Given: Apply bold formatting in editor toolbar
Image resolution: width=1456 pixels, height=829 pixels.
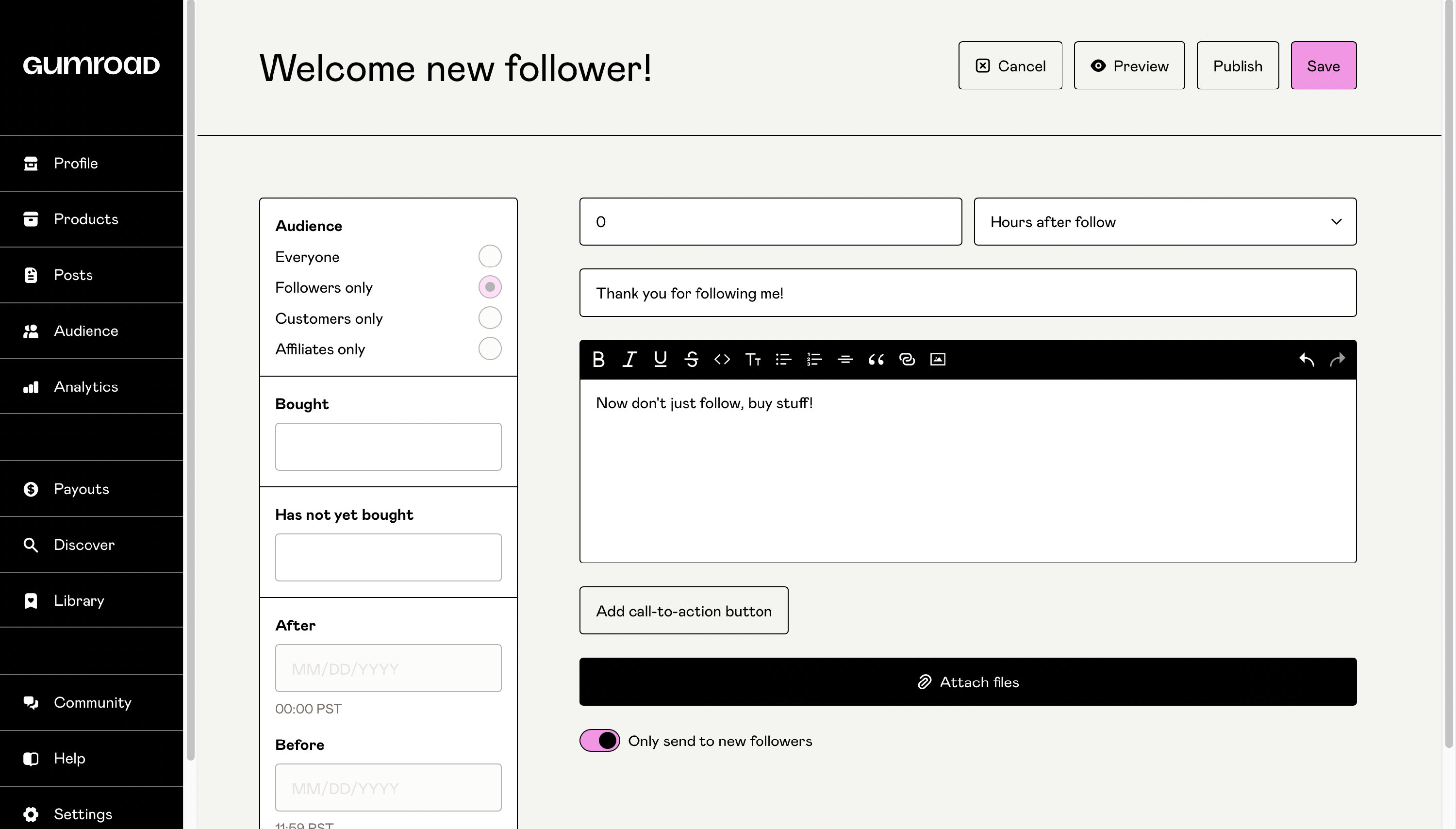Looking at the screenshot, I should click(x=598, y=359).
